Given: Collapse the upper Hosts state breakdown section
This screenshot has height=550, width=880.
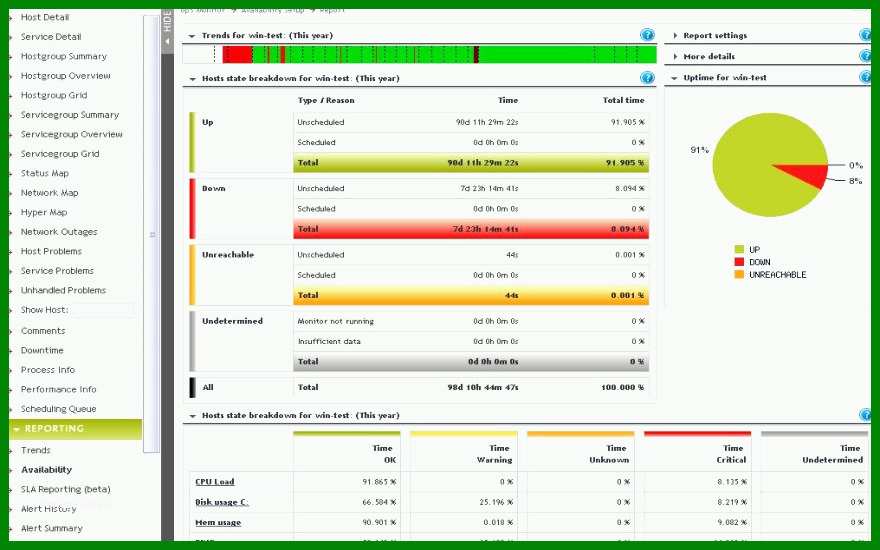Looking at the screenshot, I should coord(192,79).
